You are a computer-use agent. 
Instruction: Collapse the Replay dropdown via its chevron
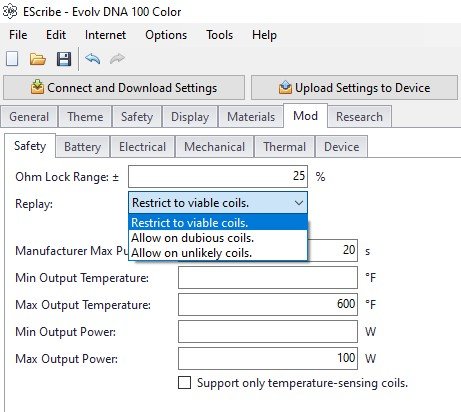299,203
